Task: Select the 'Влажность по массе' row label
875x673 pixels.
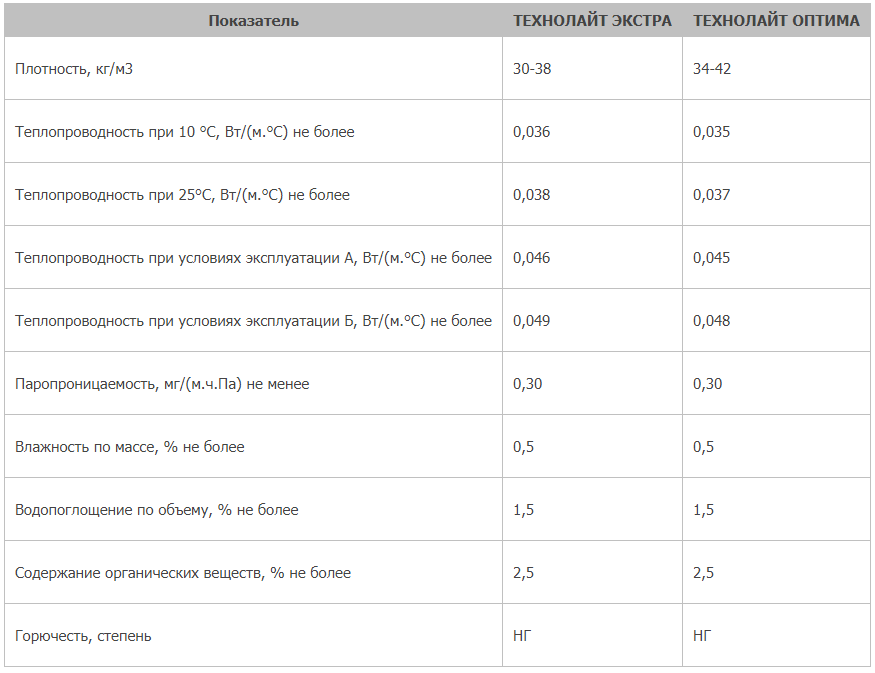Action: click(129, 447)
